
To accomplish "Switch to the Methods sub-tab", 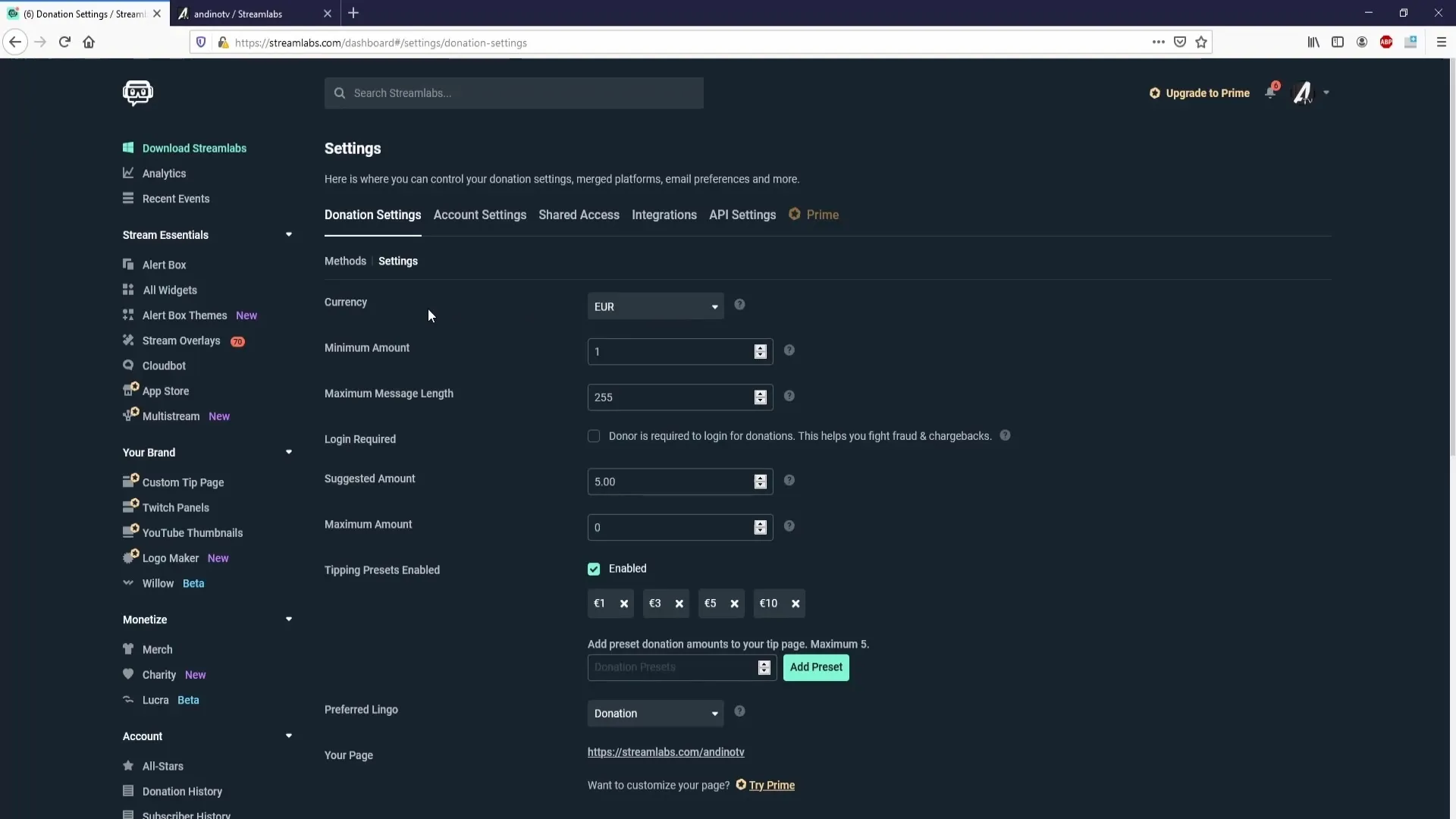I will pos(345,261).
